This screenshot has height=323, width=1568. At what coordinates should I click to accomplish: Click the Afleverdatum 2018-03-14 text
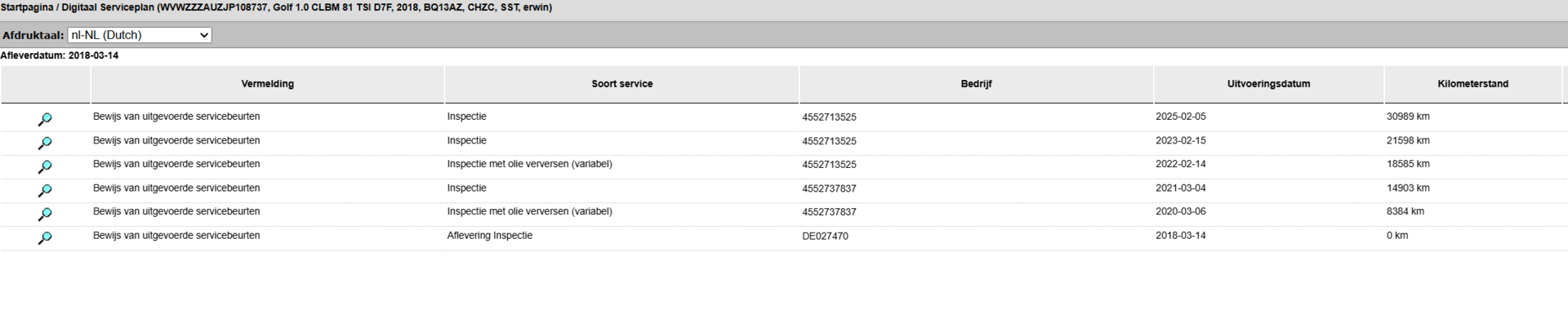click(59, 55)
